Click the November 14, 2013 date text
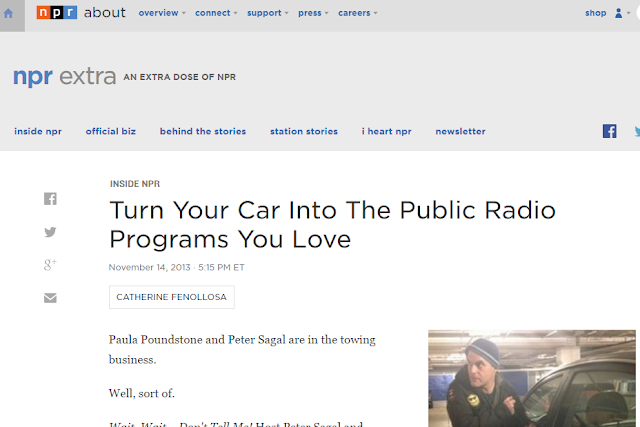The height and width of the screenshot is (427, 640). point(149,267)
